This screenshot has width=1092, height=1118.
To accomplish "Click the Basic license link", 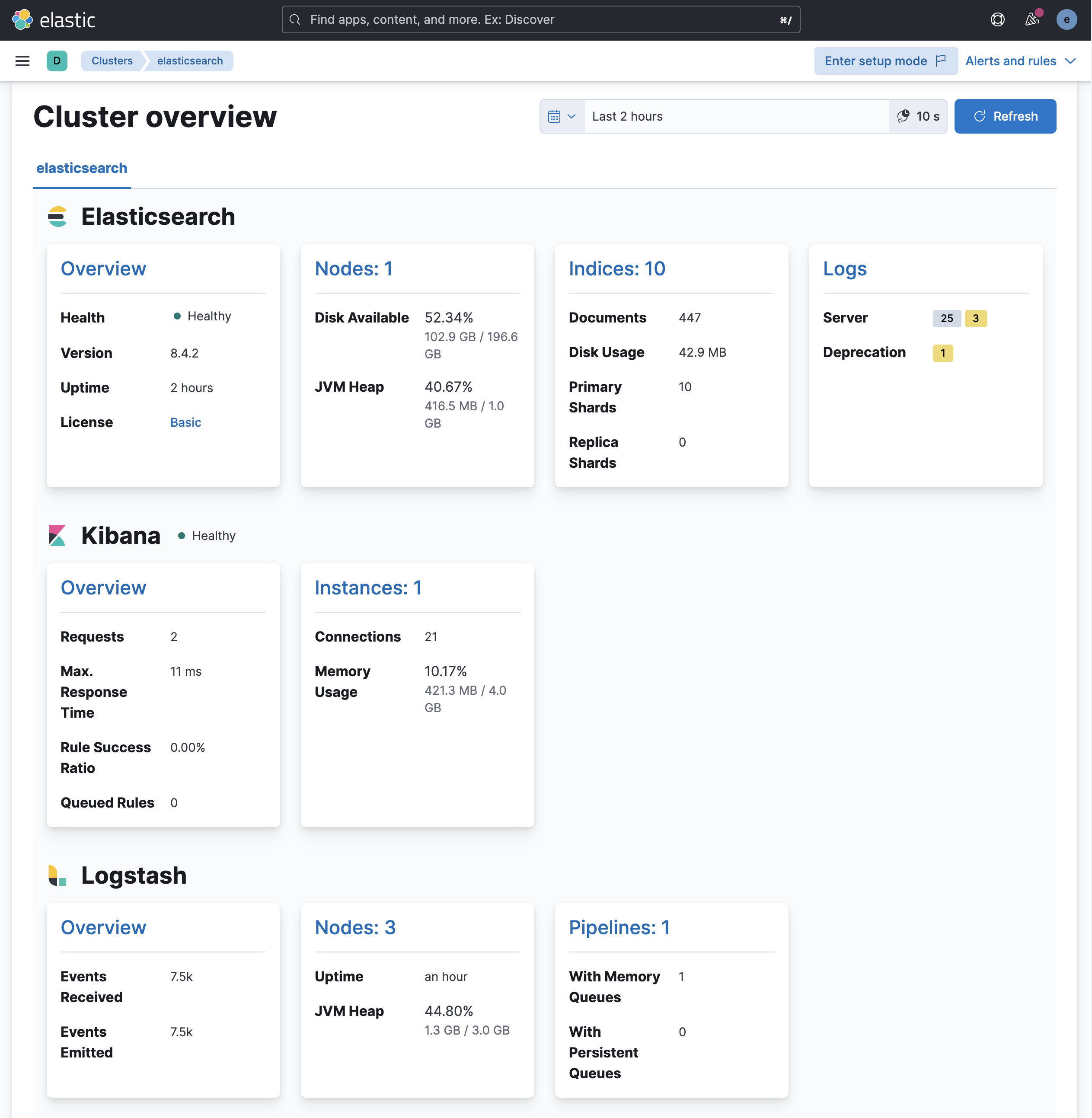I will 185,422.
